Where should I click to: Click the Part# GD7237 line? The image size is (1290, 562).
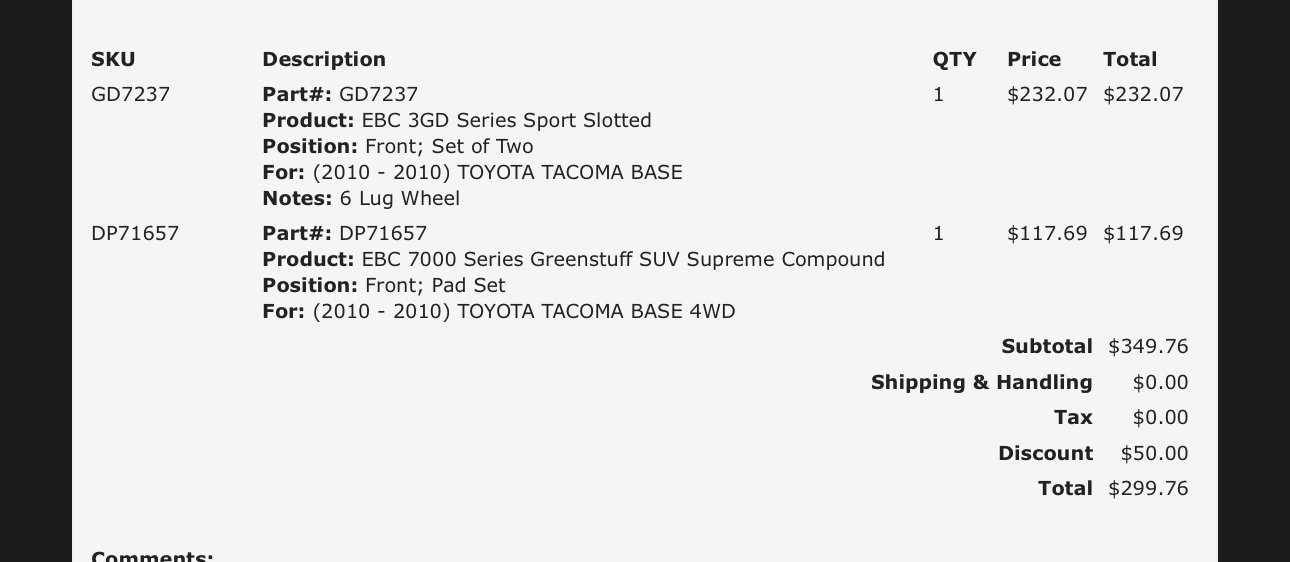(x=340, y=94)
